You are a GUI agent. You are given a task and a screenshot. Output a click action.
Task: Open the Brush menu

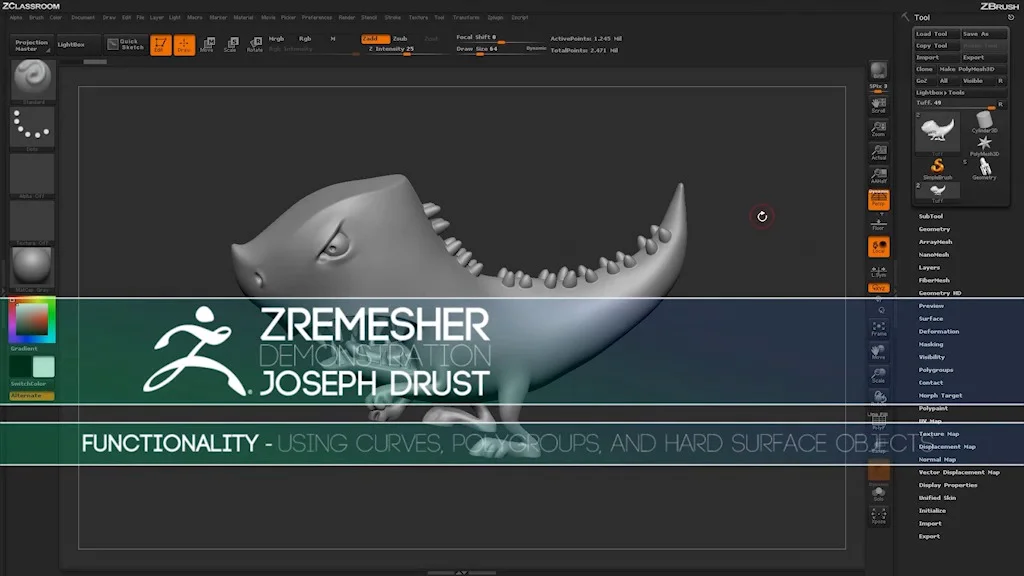pos(36,18)
